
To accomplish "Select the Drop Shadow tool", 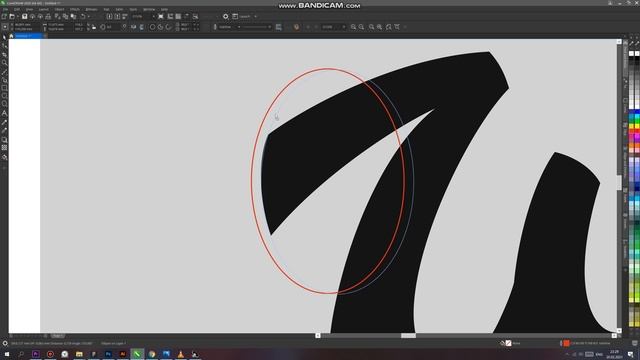I will [4, 140].
